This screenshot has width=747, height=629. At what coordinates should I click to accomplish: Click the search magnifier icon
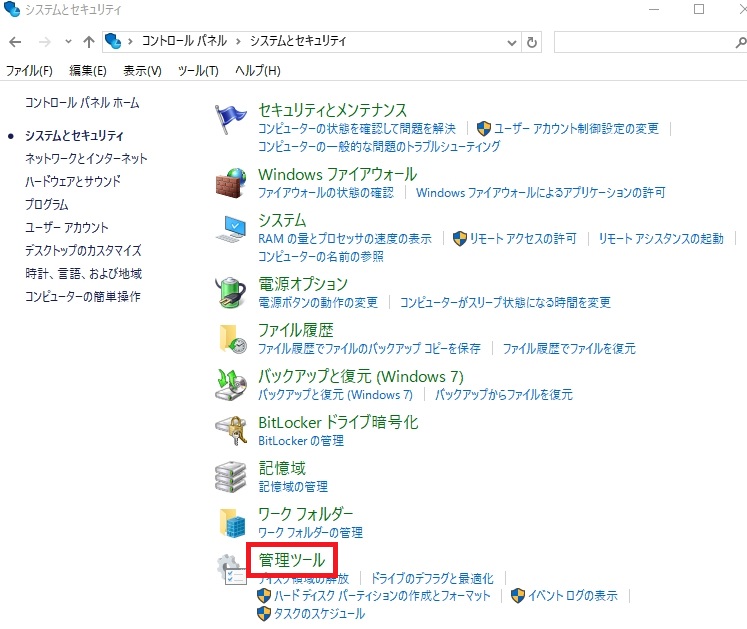point(740,42)
